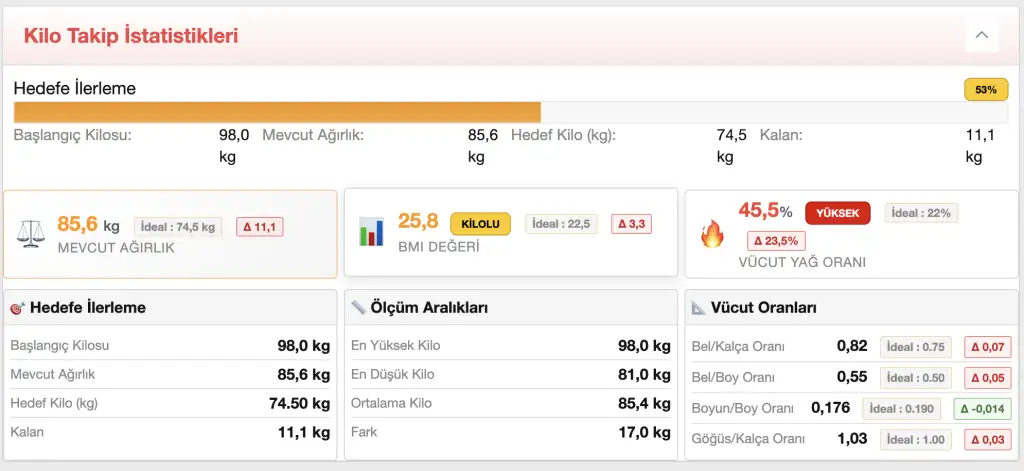Click the Kilo Takip İstatistikleri header title

pyautogui.click(x=131, y=37)
